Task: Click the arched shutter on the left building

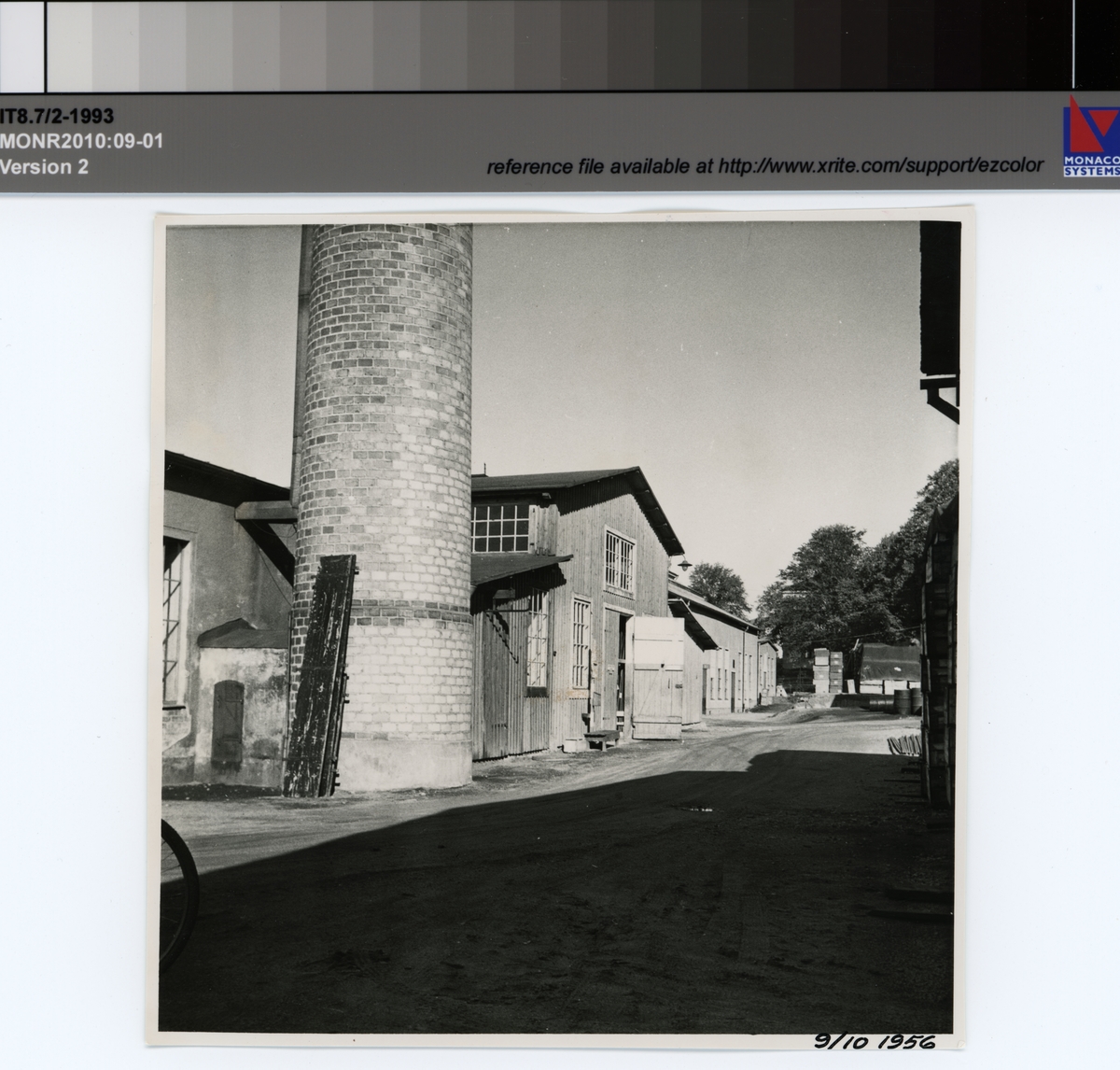Action: [227, 723]
